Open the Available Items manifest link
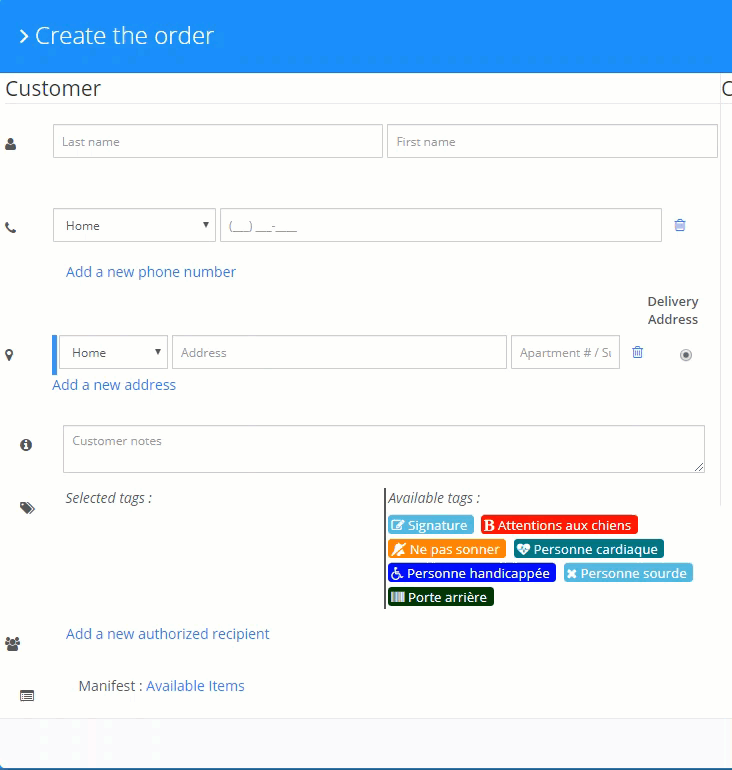 (x=195, y=686)
